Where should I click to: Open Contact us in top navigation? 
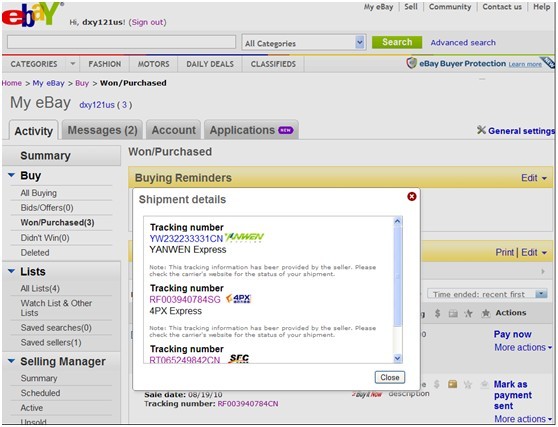(502, 7)
